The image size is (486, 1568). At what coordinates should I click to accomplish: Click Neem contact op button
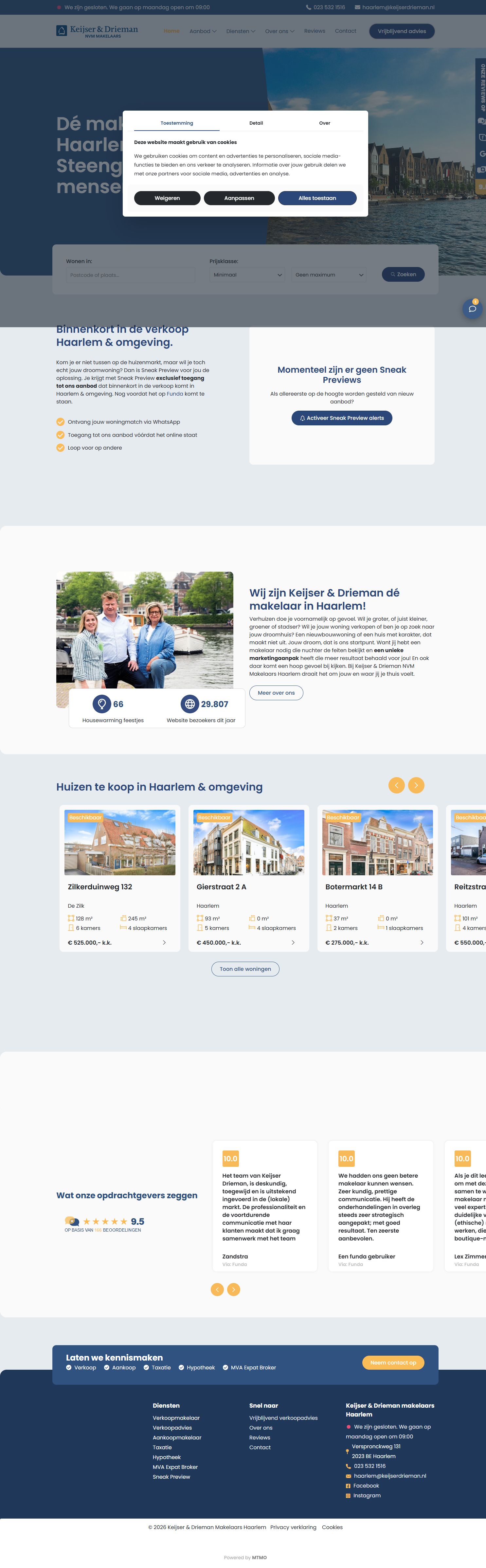[x=393, y=1362]
